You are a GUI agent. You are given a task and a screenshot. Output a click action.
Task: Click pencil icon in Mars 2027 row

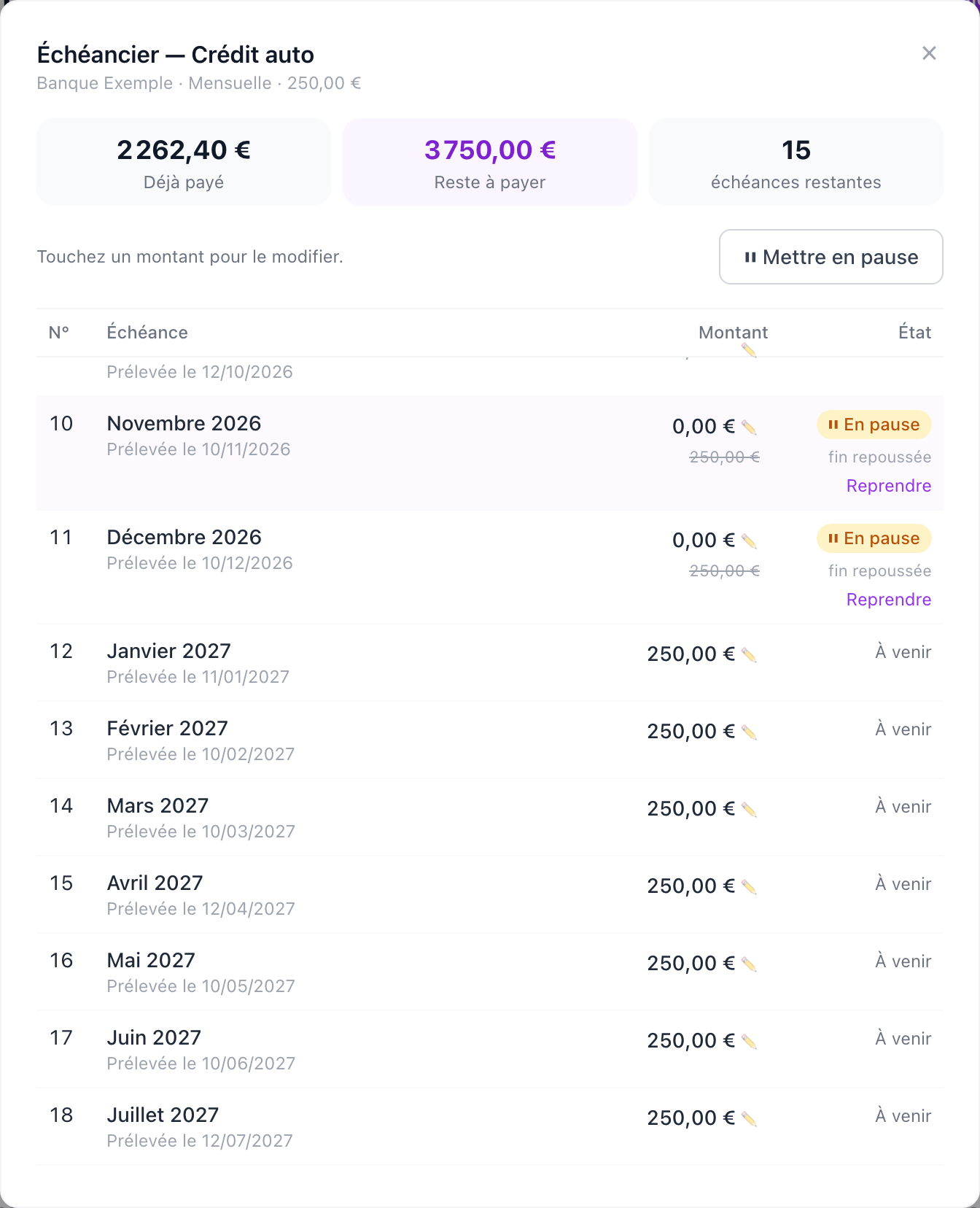coord(749,810)
